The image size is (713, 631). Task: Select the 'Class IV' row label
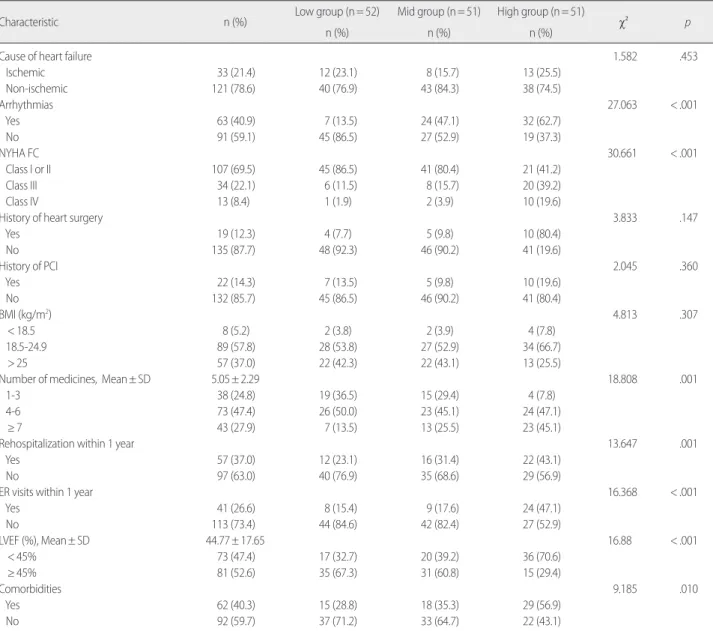coord(22,202)
